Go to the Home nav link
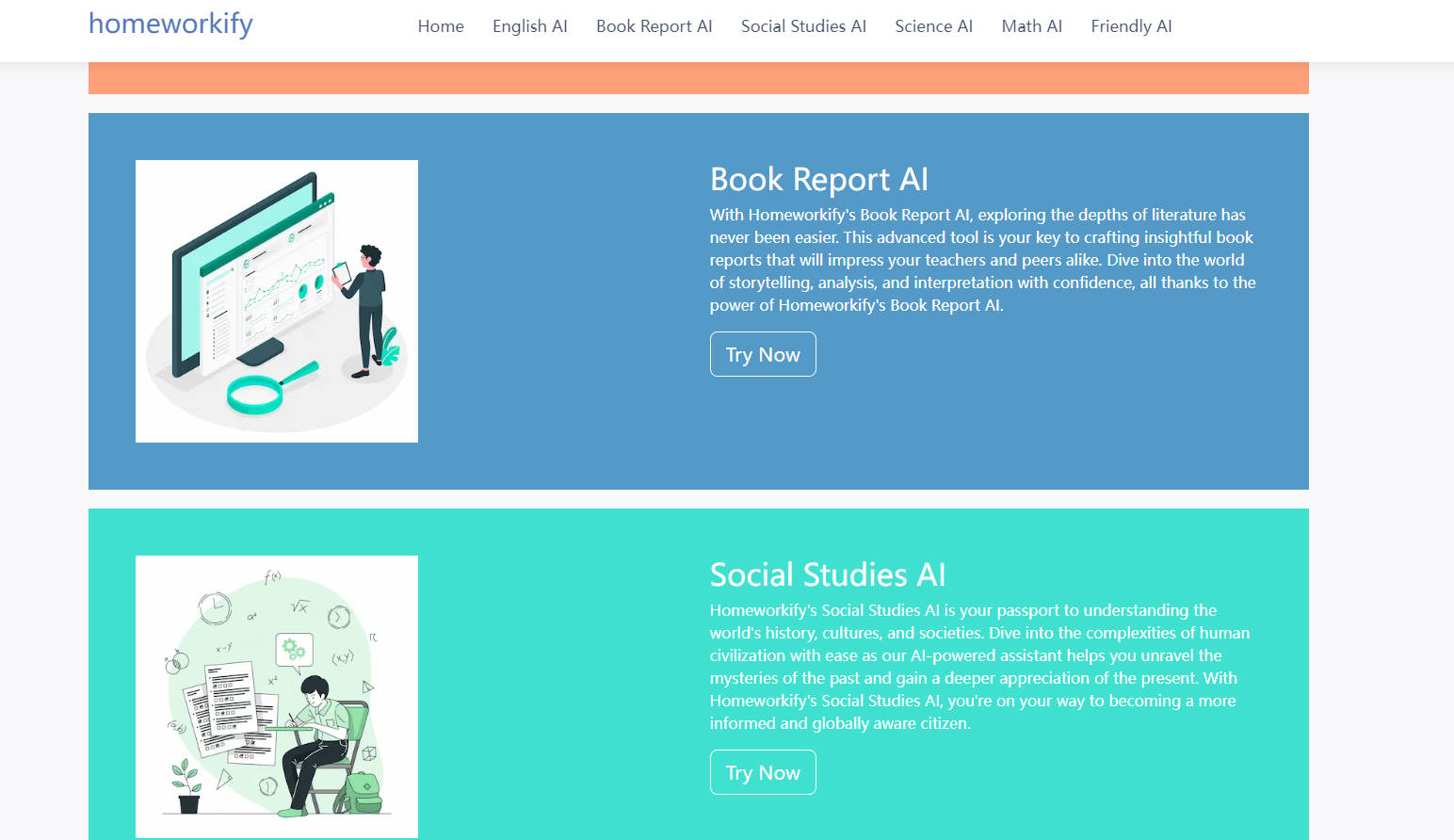 point(441,26)
